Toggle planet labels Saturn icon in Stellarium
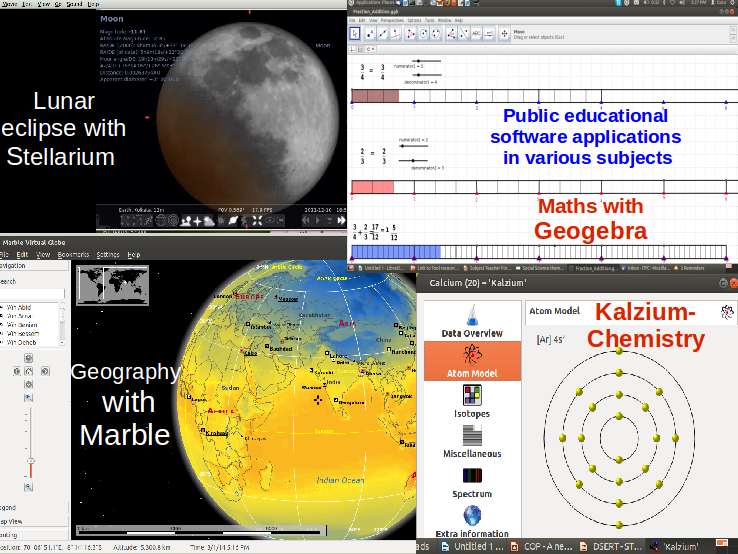The height and width of the screenshot is (554, 738). pyautogui.click(x=233, y=220)
